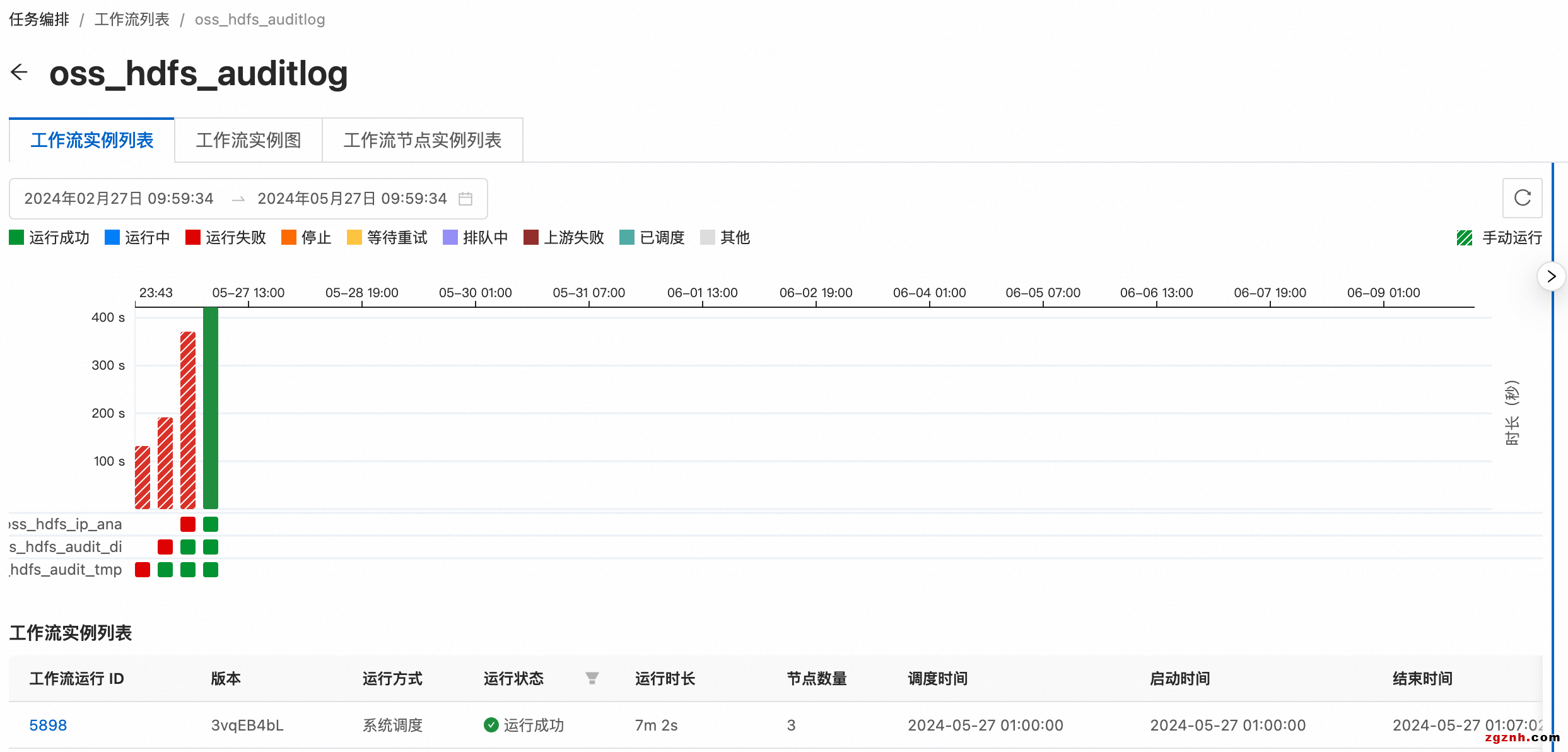Open workflow run ID 5898 link

click(48, 725)
